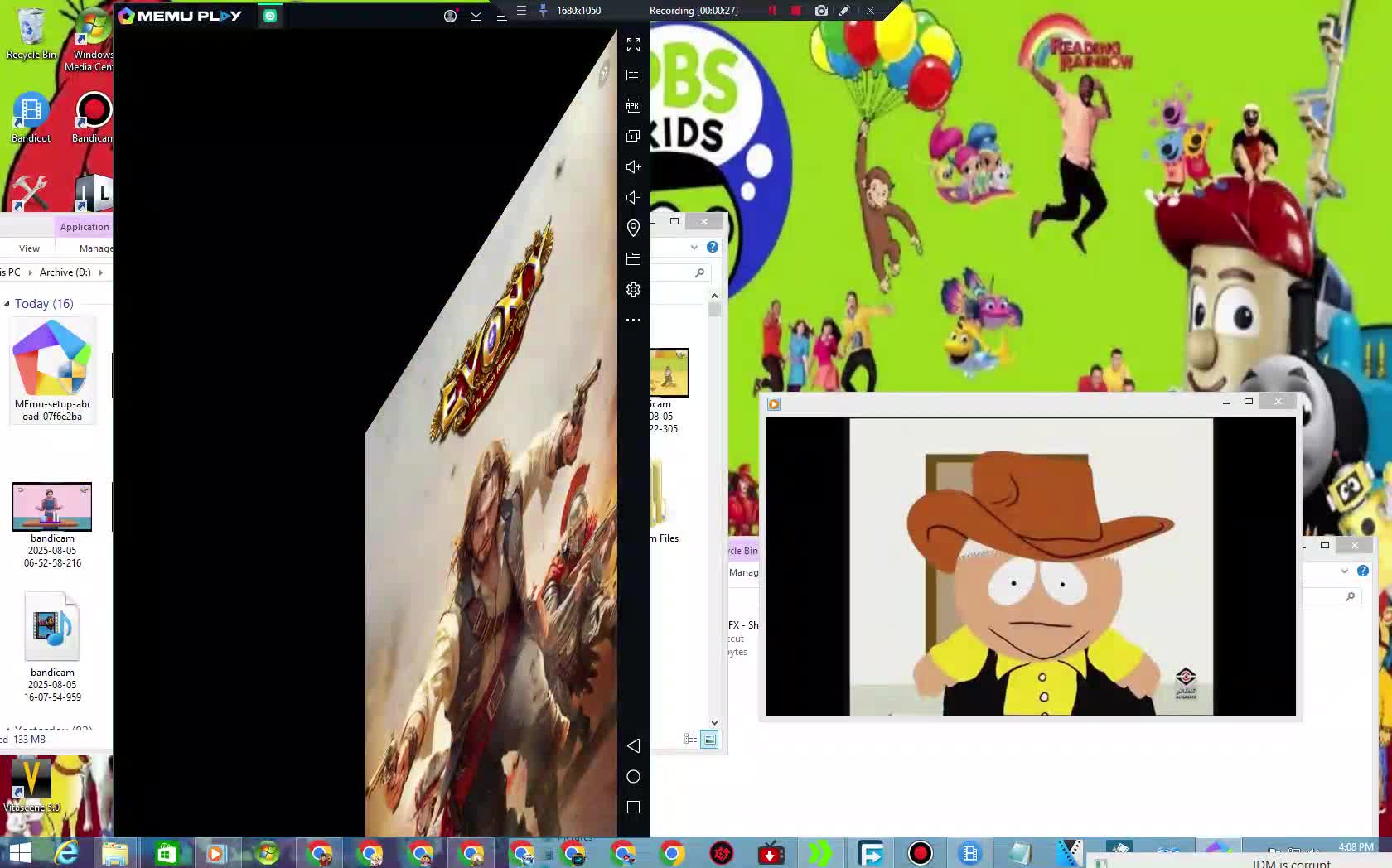Click the pin icon on Bandicam recording bar
The image size is (1392, 868).
[x=543, y=11]
